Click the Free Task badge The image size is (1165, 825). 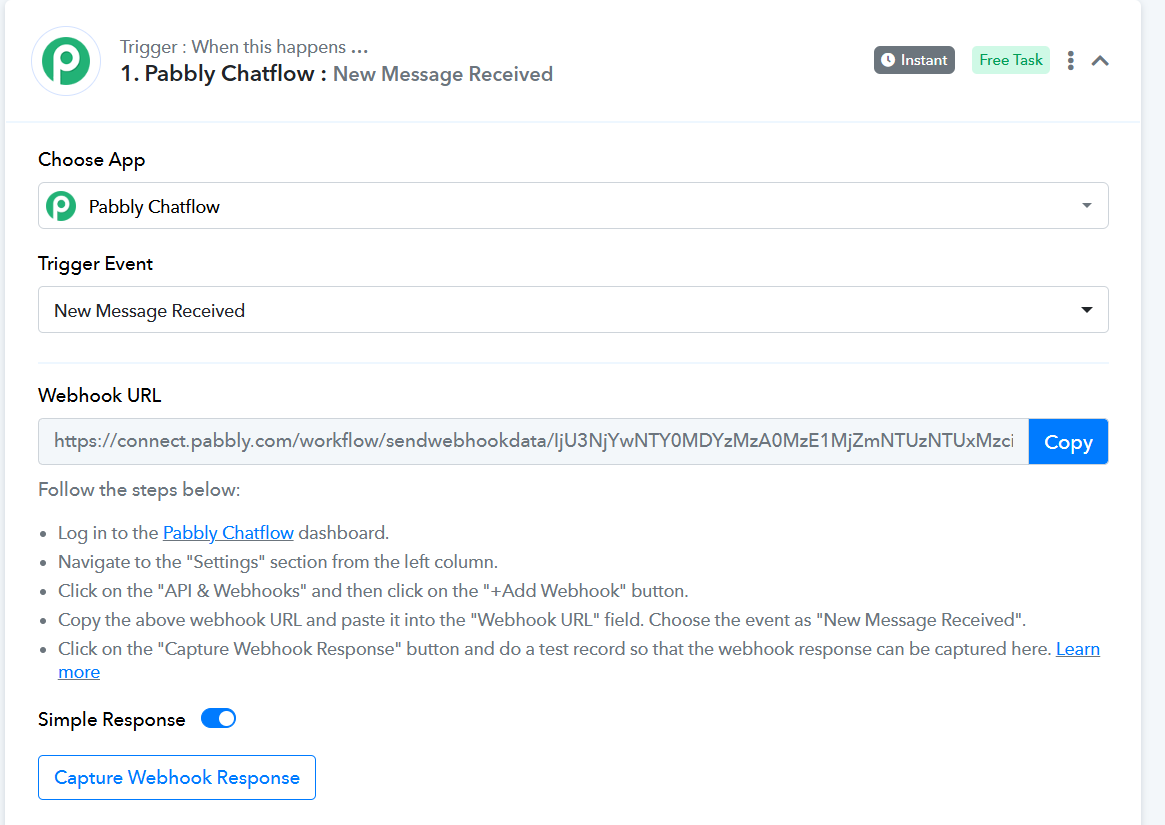click(x=1011, y=60)
